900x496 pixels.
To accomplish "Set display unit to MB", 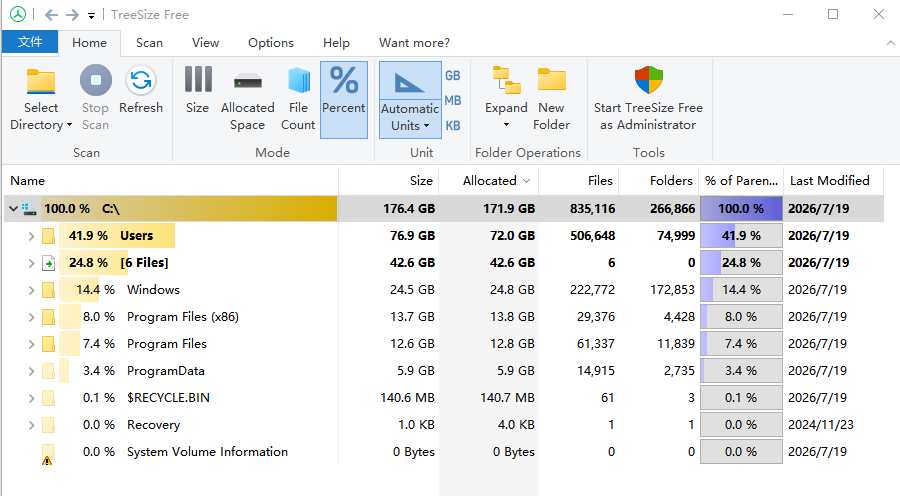I will [452, 100].
